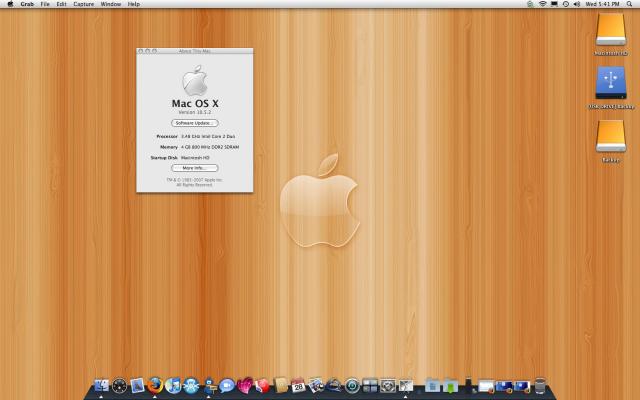Screen dimensions: 640x400
Task: Open the Edit menu
Action: (62, 4)
